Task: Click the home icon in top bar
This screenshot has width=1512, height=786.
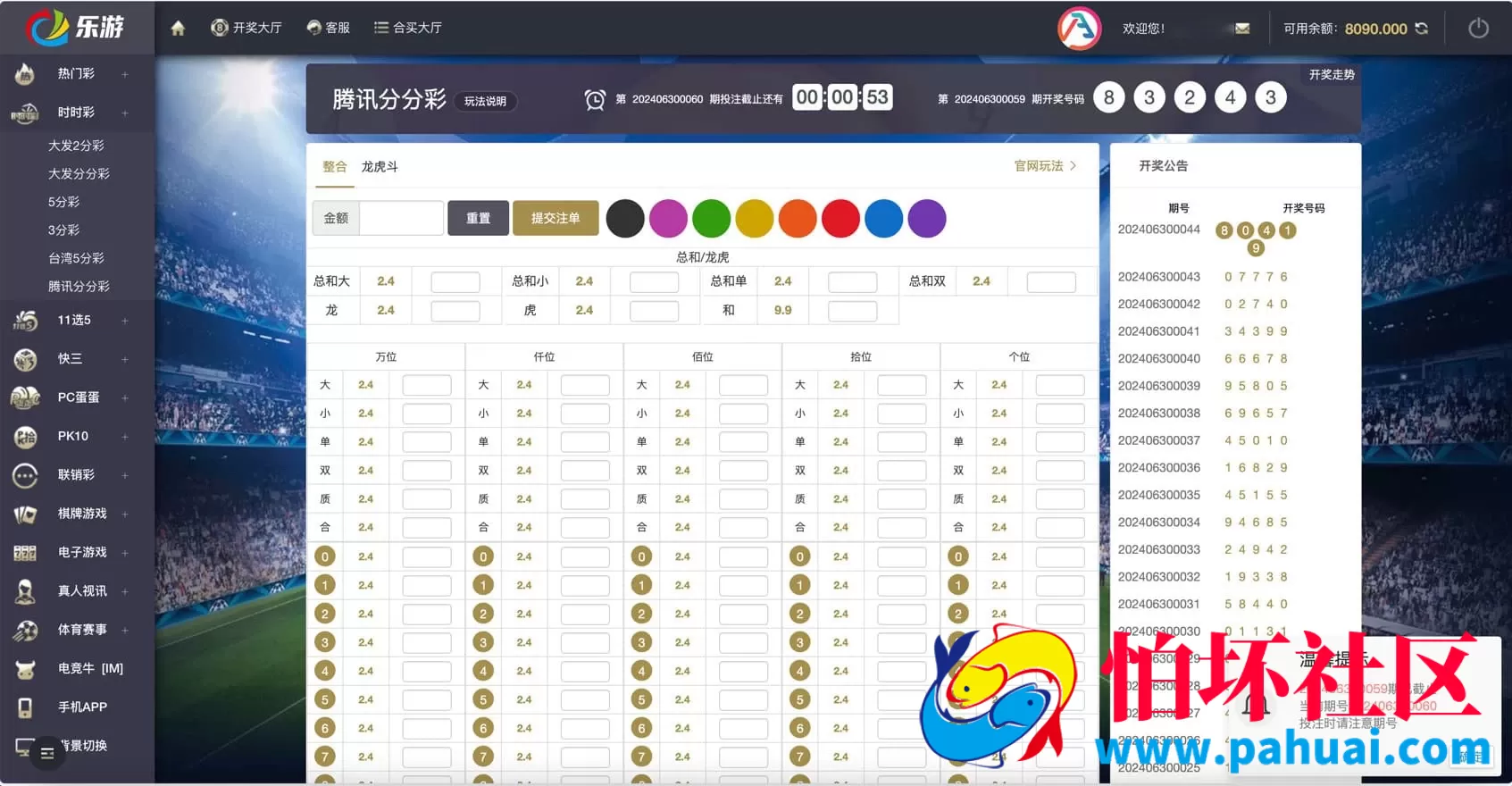Action: [178, 29]
